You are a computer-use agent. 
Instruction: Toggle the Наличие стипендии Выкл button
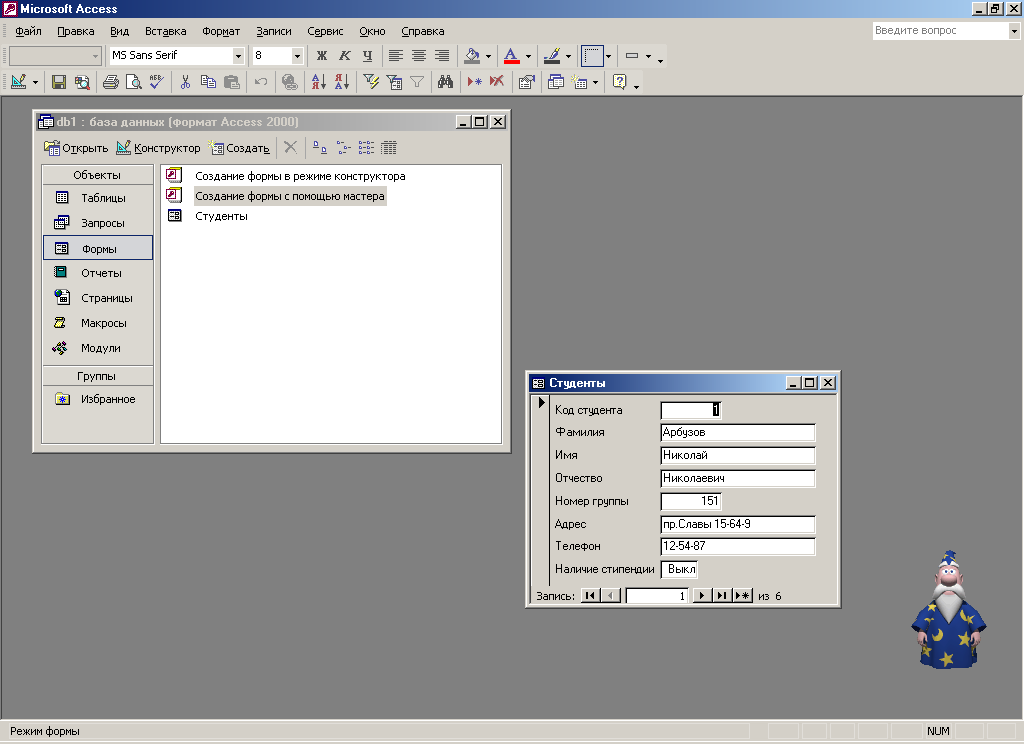click(x=680, y=569)
